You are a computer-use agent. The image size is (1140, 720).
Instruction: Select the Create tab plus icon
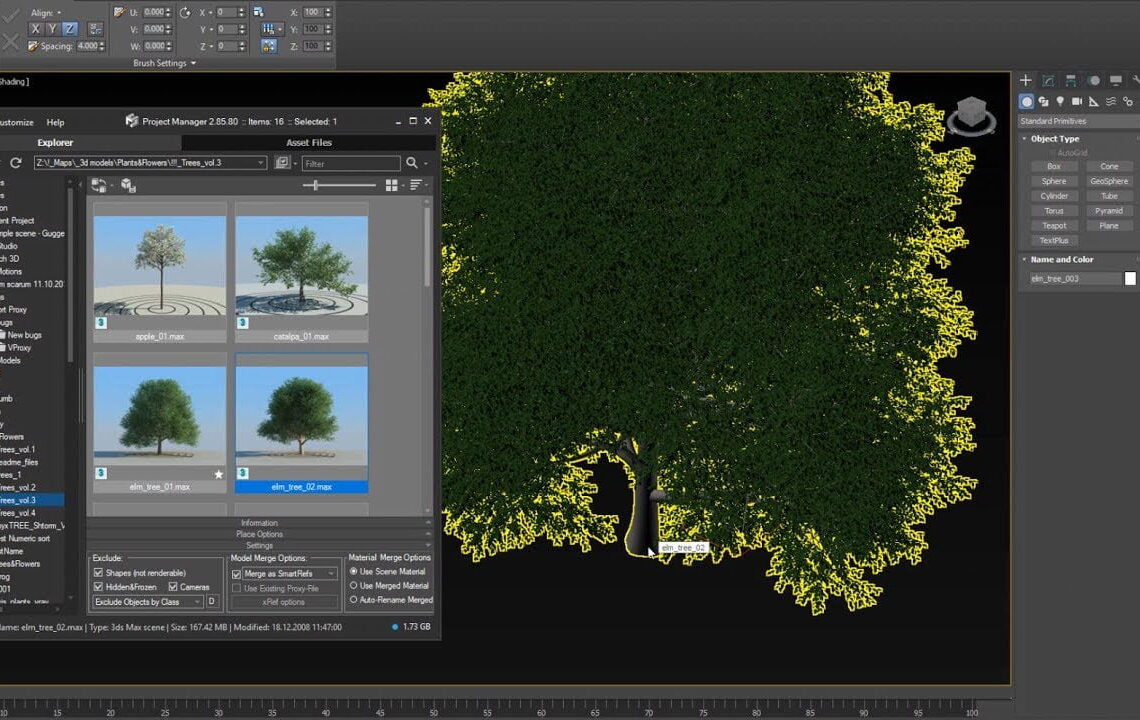(1026, 80)
